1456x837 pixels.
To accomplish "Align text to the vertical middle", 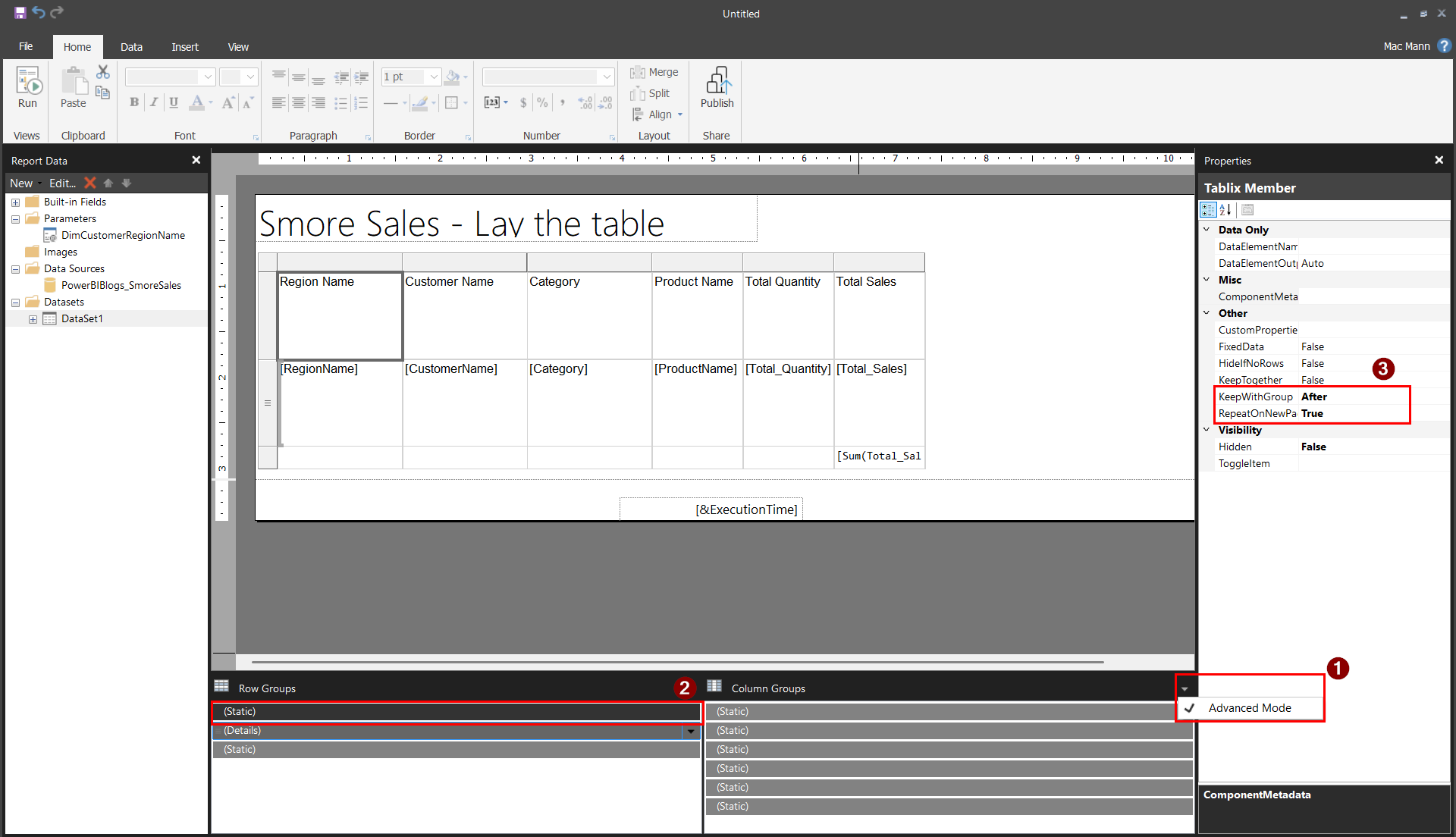I will (299, 77).
